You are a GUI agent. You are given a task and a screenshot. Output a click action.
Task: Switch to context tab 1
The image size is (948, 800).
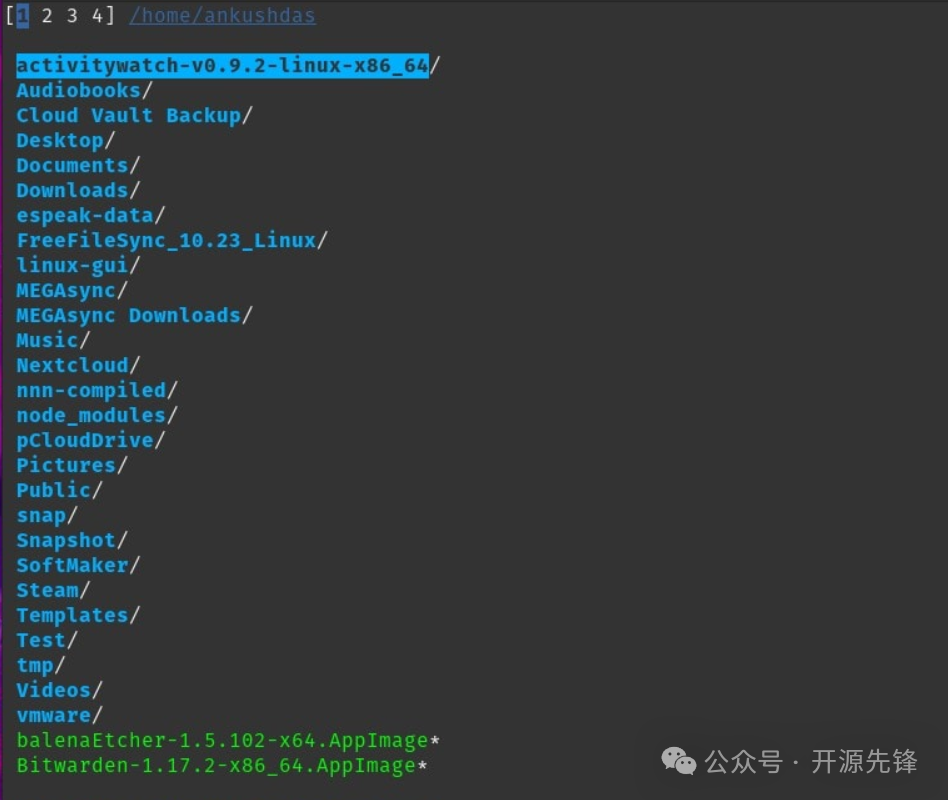point(22,16)
